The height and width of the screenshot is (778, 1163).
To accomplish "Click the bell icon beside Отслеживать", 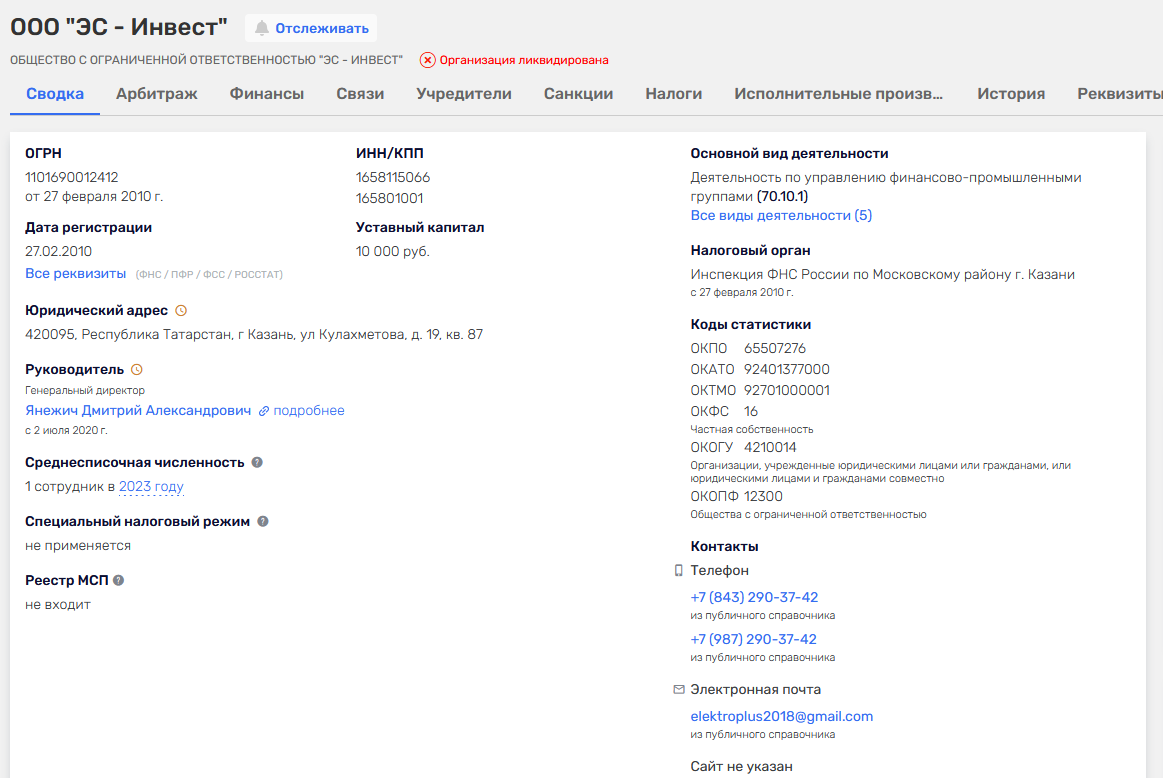I will (262, 28).
